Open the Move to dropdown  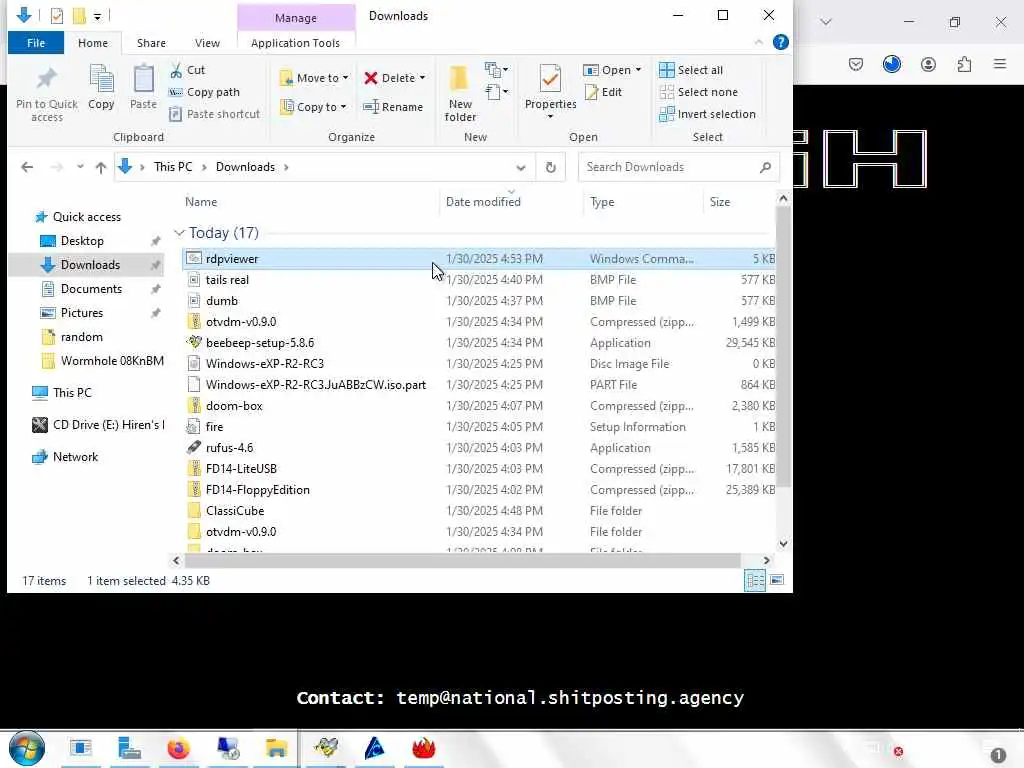(x=314, y=78)
